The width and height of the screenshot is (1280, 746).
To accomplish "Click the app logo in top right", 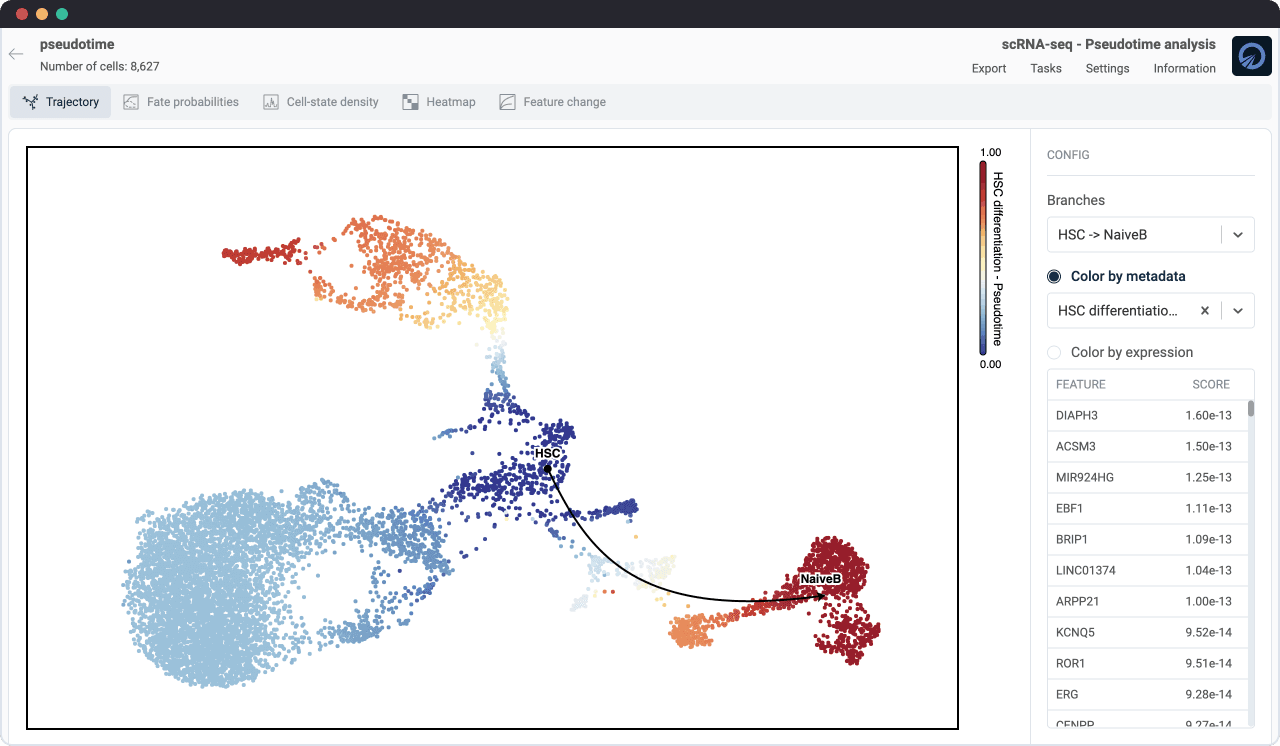I will click(1251, 56).
